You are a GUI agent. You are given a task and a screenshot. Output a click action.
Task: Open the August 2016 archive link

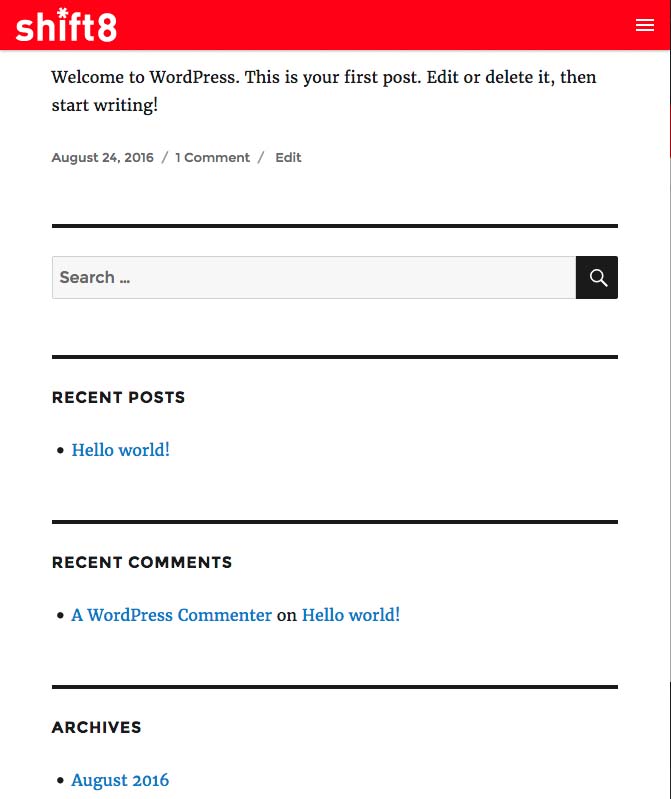(120, 780)
